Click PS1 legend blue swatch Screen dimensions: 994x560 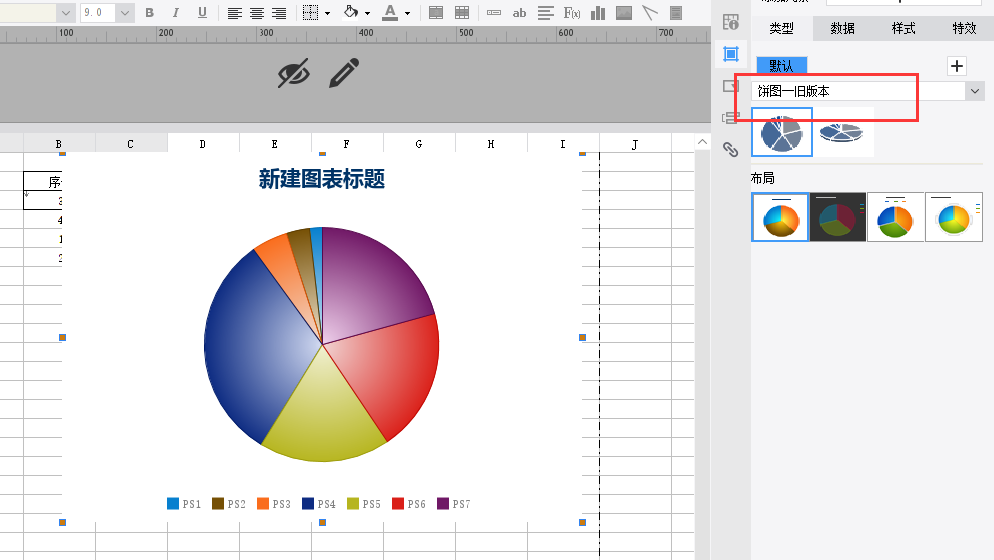coord(172,504)
